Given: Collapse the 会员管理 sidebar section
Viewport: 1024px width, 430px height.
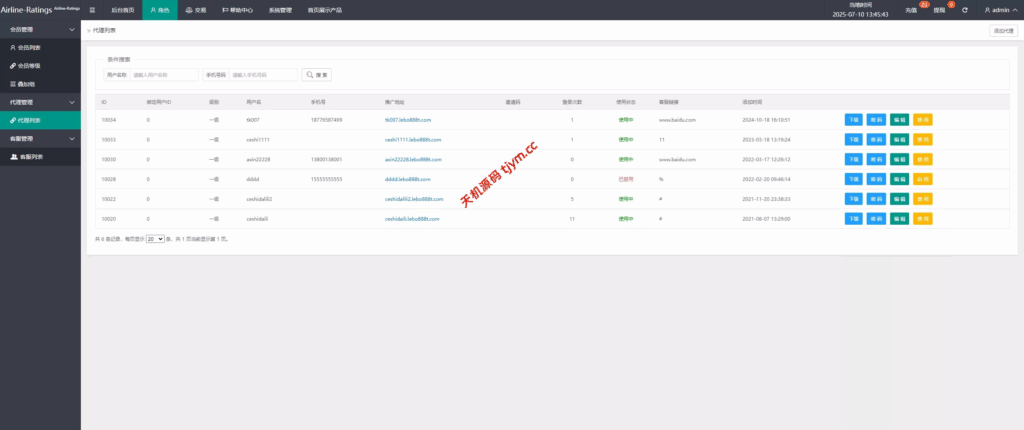Looking at the screenshot, I should pyautogui.click(x=71, y=29).
